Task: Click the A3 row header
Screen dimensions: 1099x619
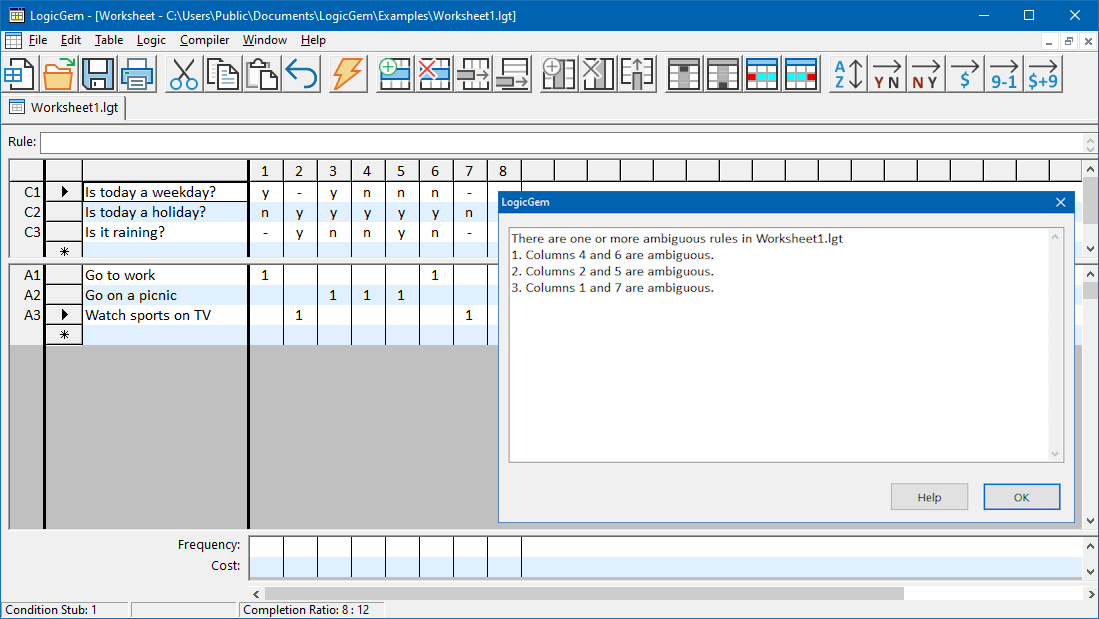Action: [27, 315]
